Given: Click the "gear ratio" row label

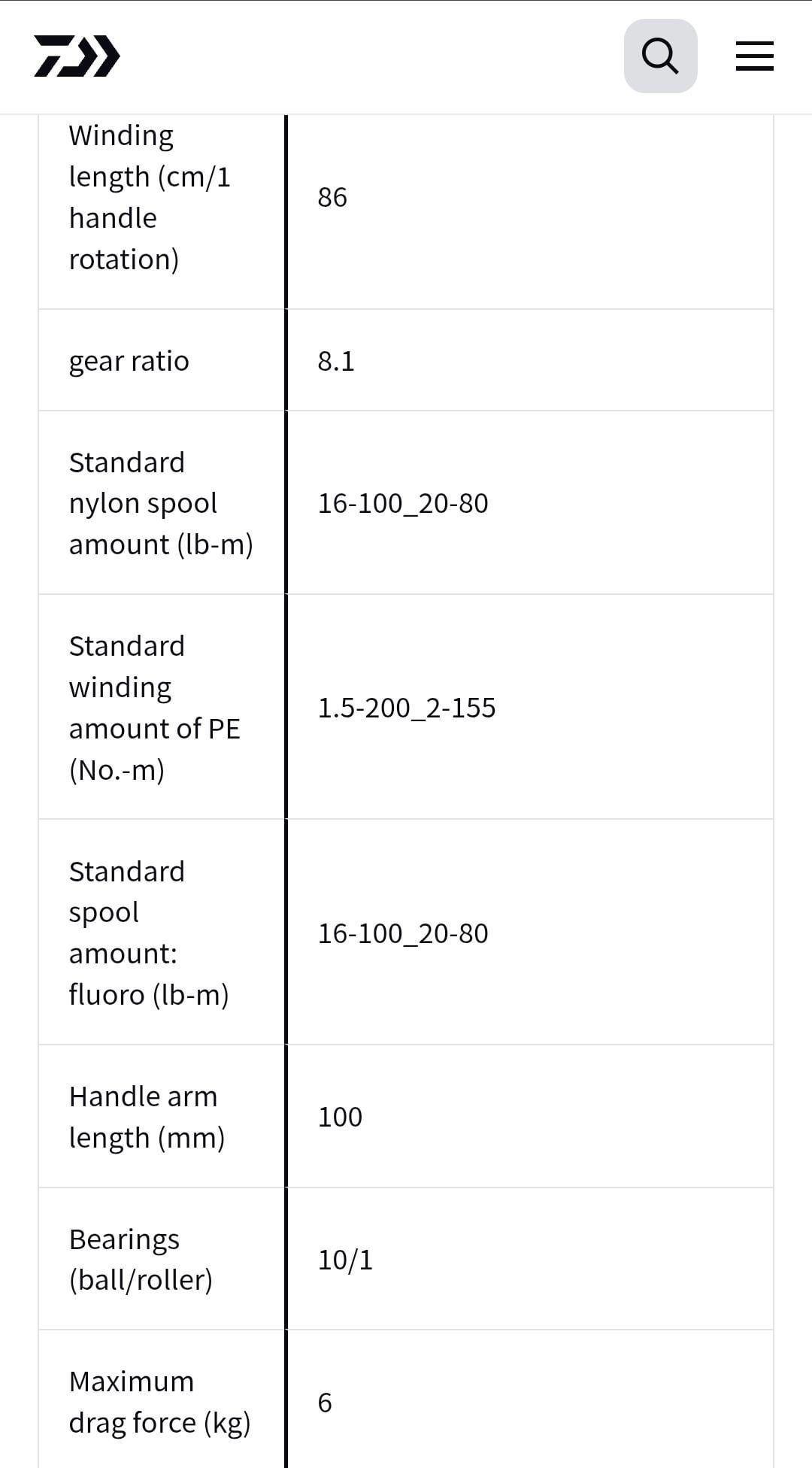Looking at the screenshot, I should coord(129,361).
